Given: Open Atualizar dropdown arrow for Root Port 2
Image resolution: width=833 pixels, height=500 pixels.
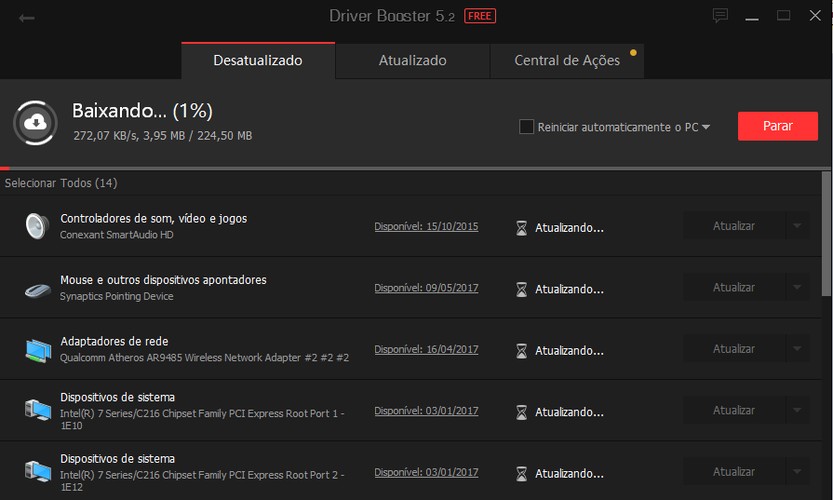Looking at the screenshot, I should click(x=797, y=471).
